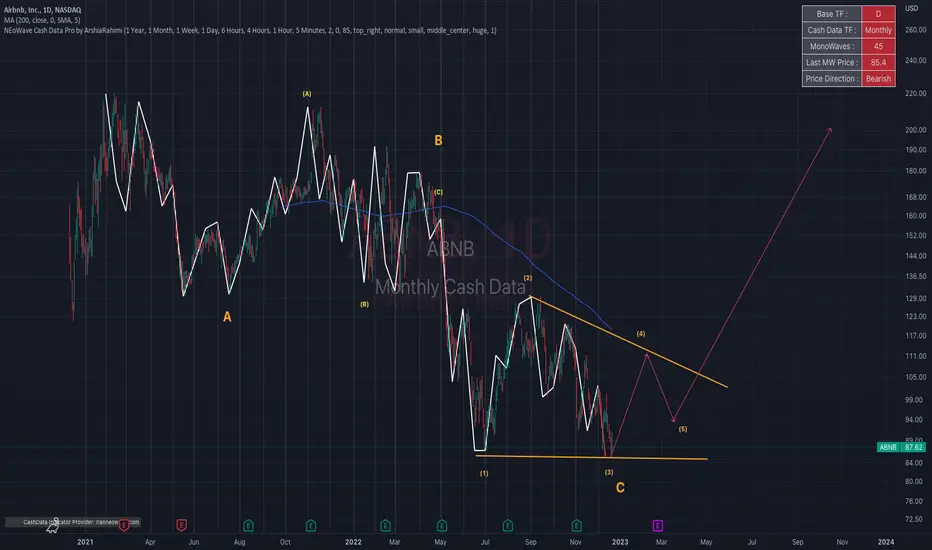Image resolution: width=932 pixels, height=550 pixels.
Task: Click the 2023 label on time axis
Action: [620, 542]
